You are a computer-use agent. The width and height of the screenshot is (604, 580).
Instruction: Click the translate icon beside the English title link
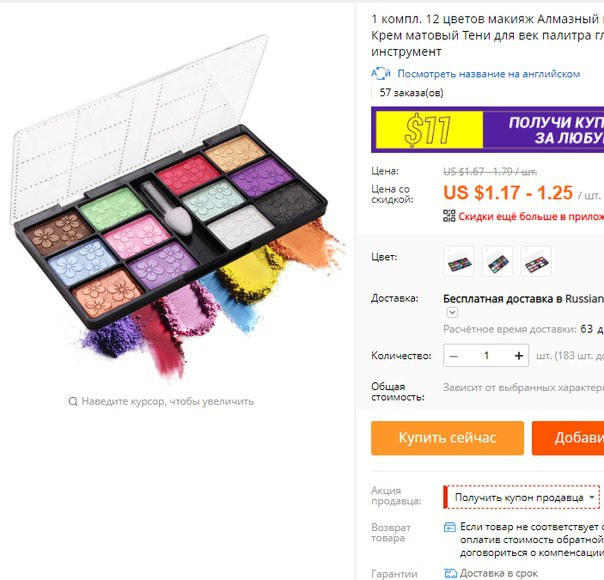pyautogui.click(x=381, y=73)
